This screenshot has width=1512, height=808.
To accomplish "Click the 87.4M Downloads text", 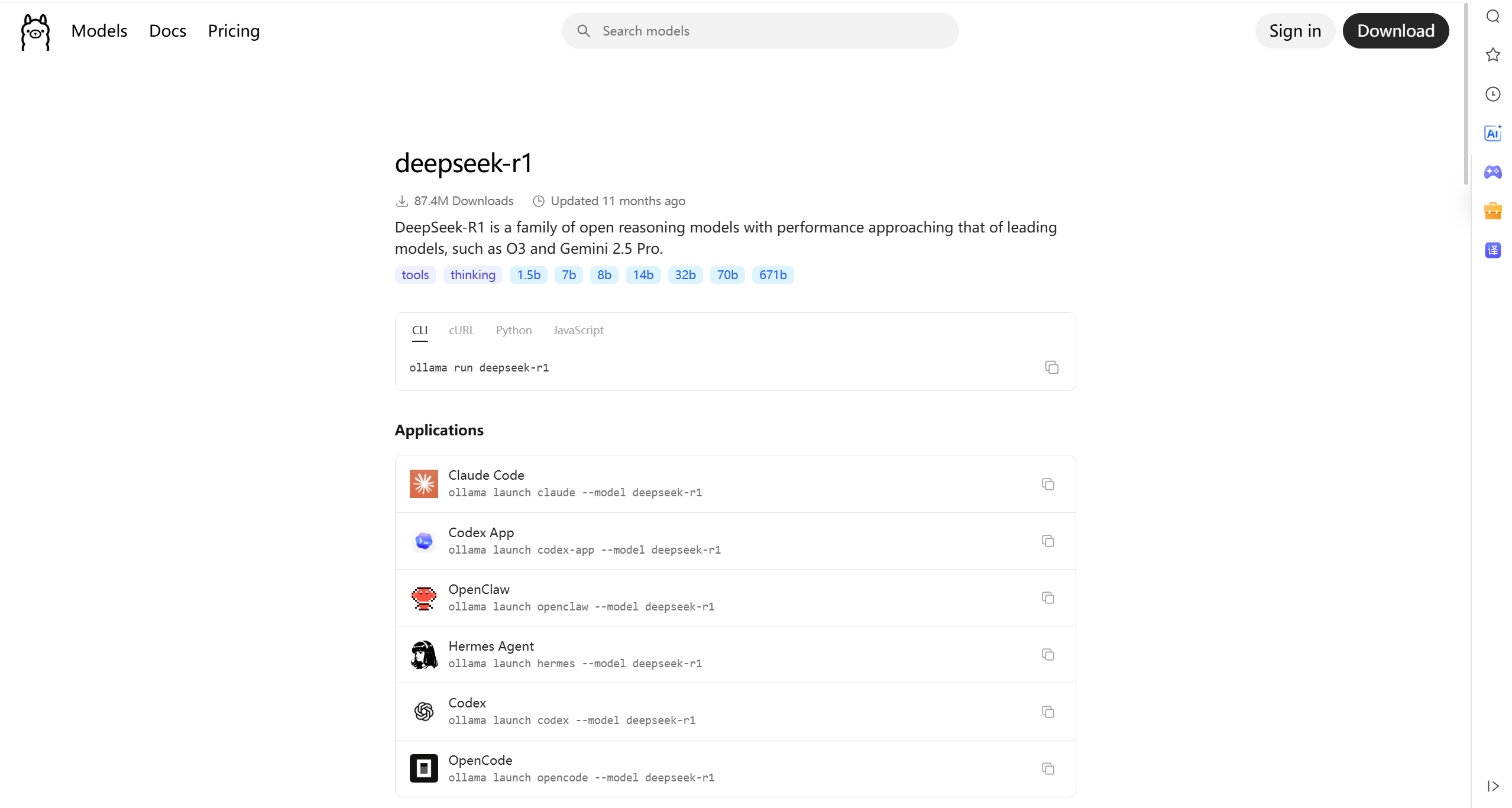I will [464, 201].
